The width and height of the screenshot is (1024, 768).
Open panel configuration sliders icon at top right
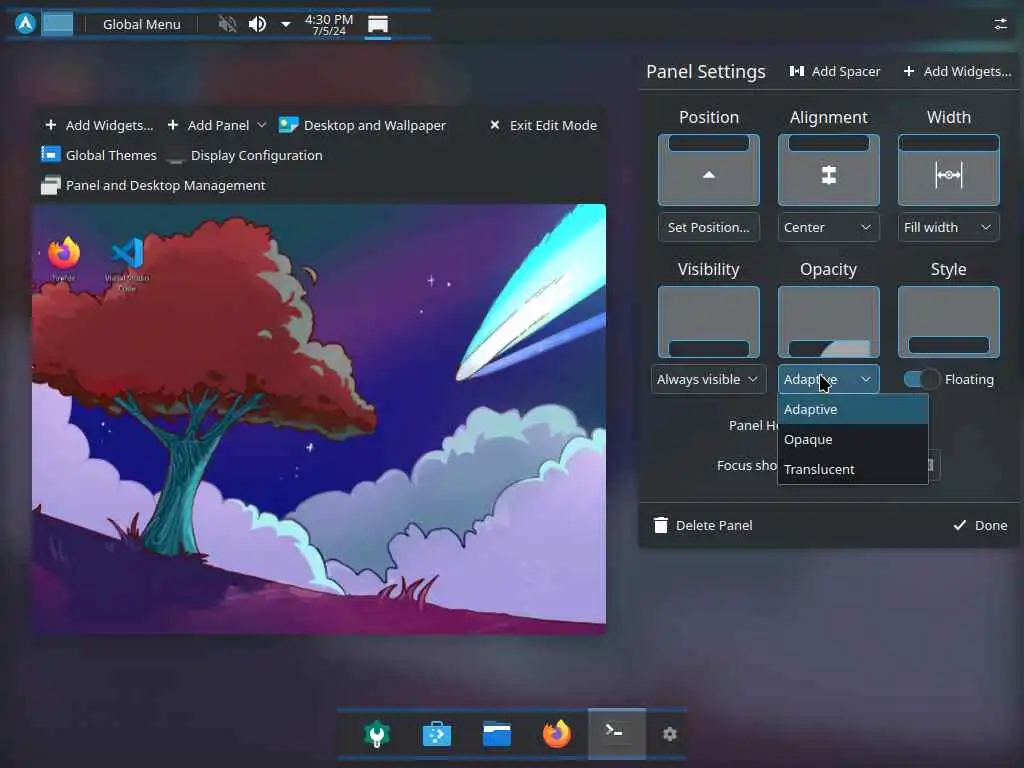(x=1000, y=24)
